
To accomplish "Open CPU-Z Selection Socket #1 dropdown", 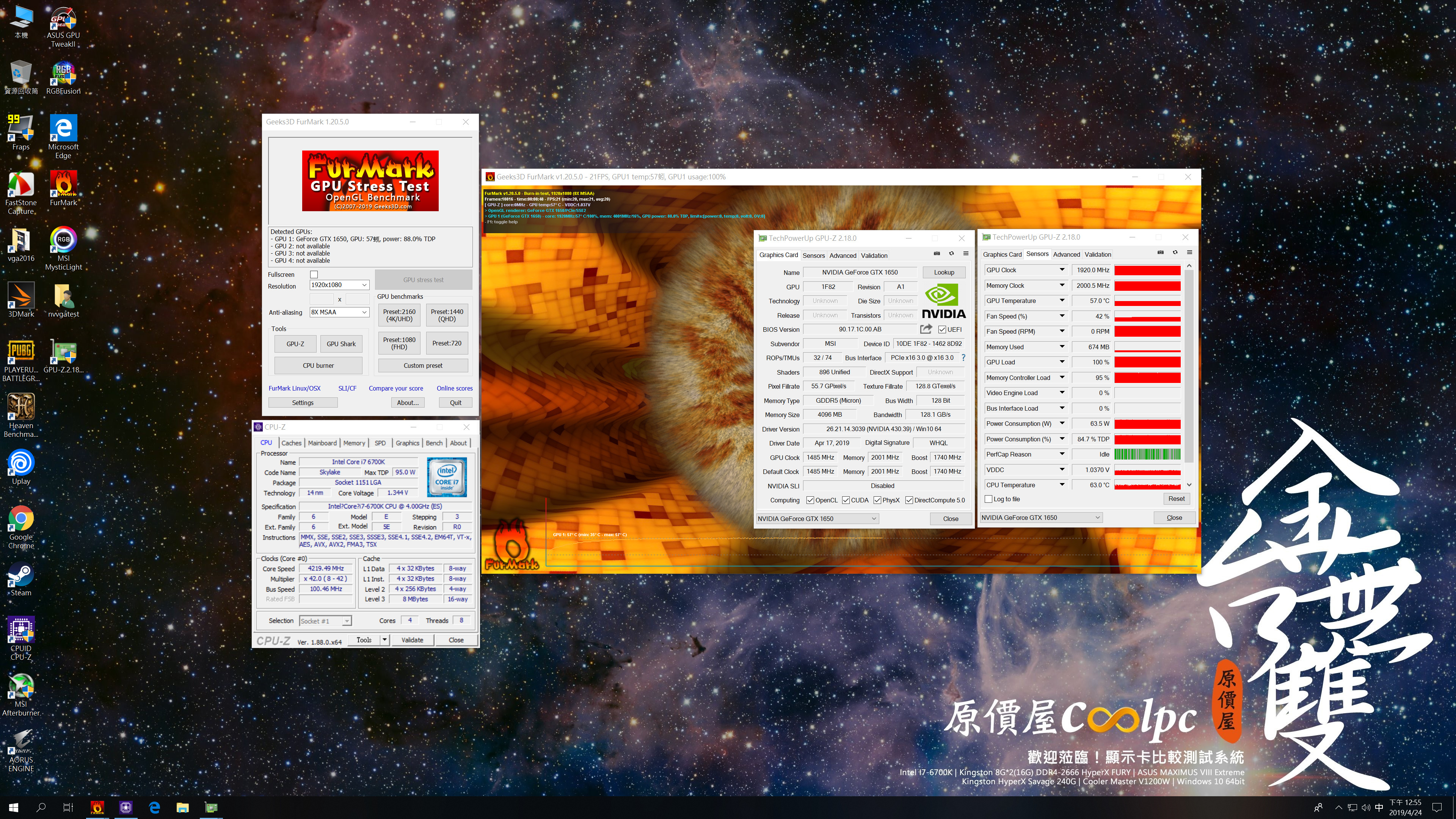I will click(325, 621).
